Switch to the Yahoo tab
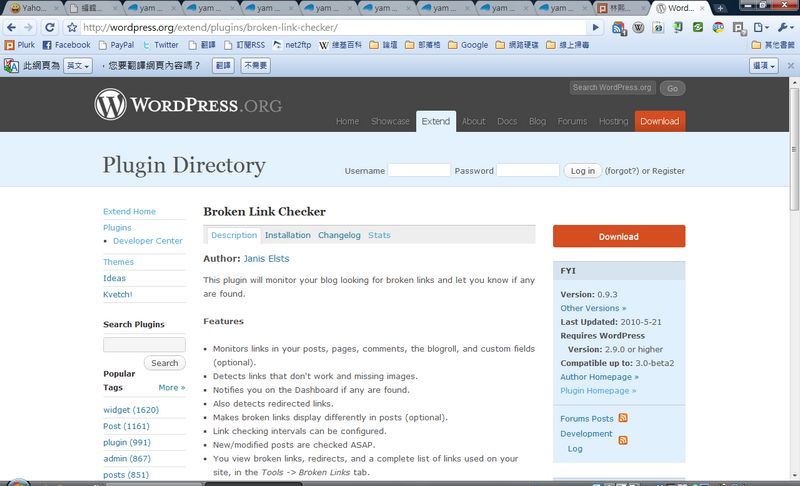The width and height of the screenshot is (800, 486). 32,8
